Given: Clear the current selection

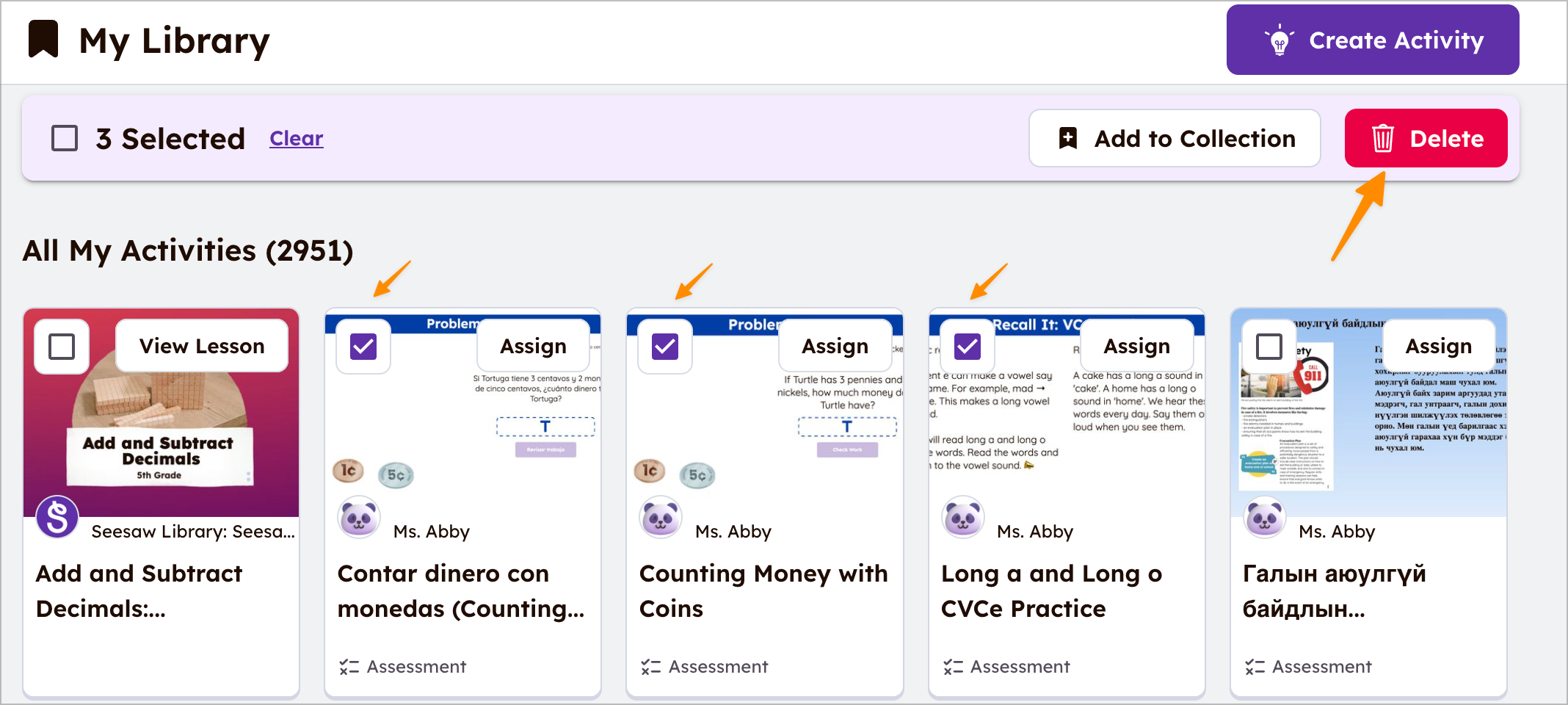Looking at the screenshot, I should tap(296, 138).
